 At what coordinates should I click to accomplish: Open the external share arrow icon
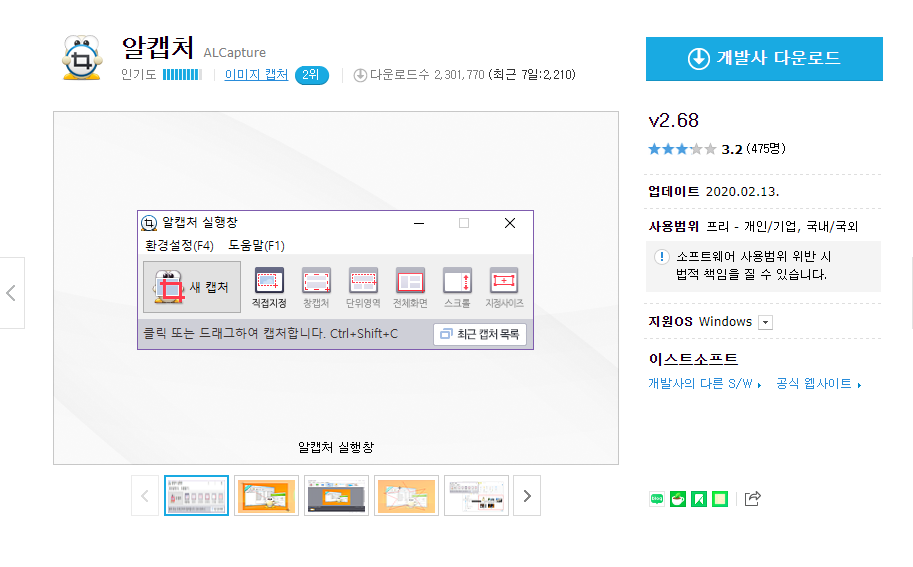pyautogui.click(x=752, y=498)
